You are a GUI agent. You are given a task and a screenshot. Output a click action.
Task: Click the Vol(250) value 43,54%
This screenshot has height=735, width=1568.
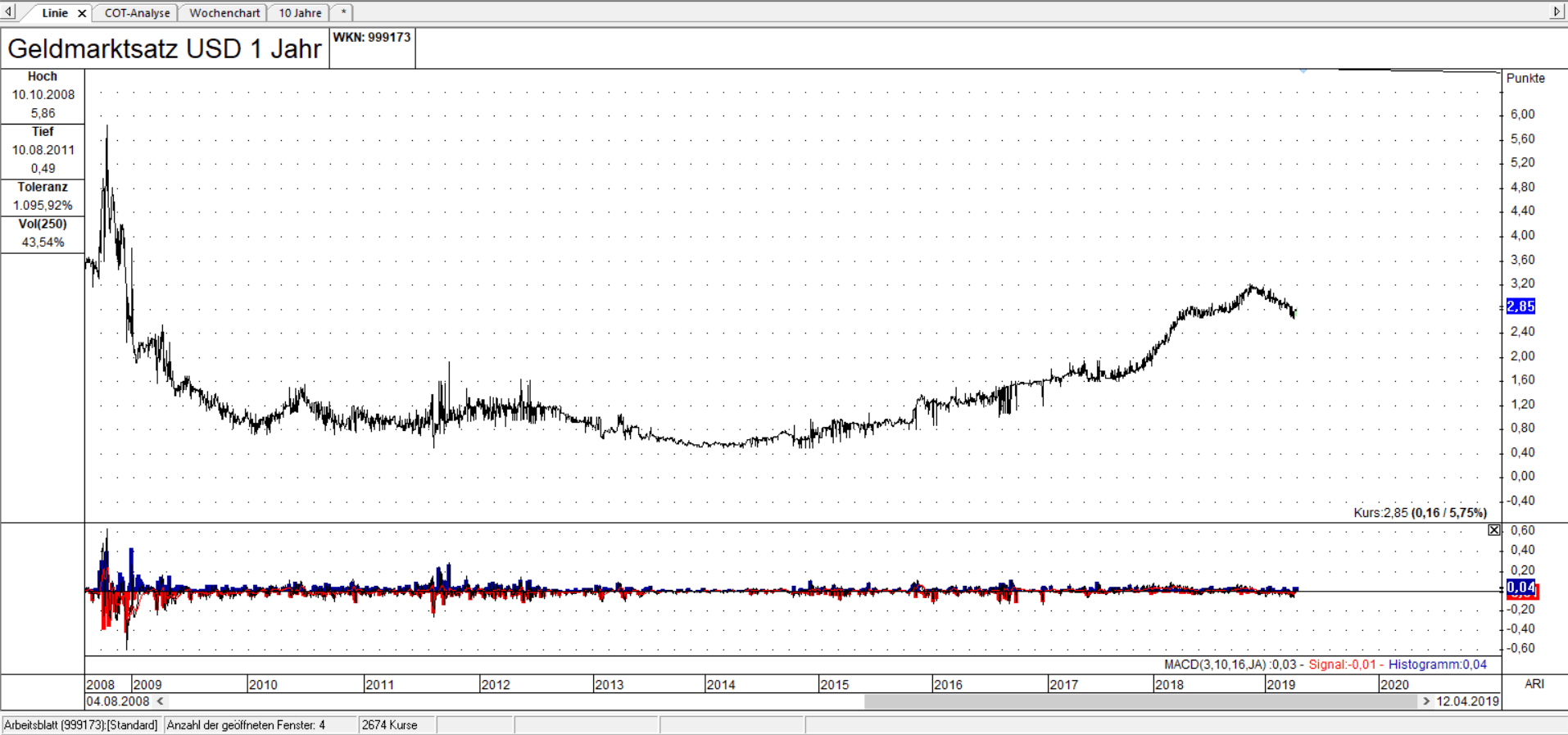(x=43, y=242)
